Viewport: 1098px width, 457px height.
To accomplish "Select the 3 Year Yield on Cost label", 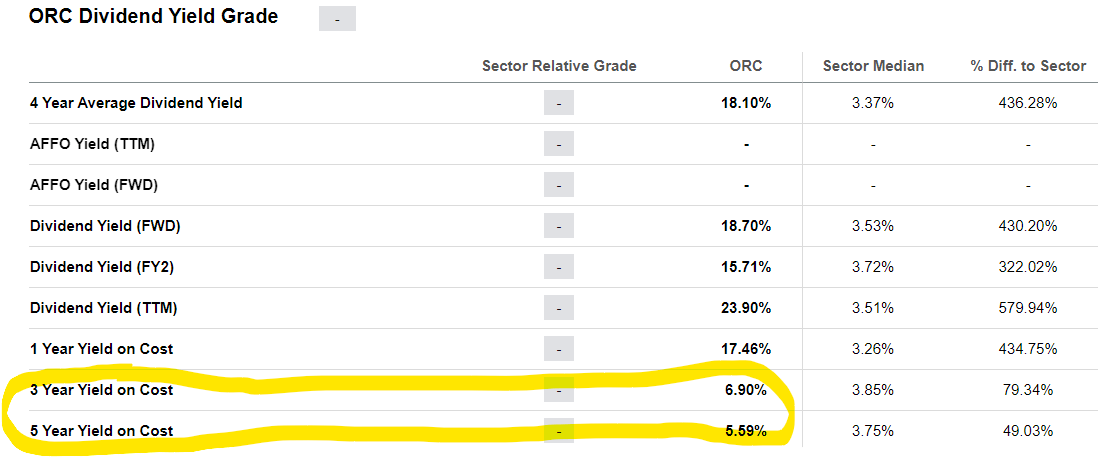I will 101,390.
